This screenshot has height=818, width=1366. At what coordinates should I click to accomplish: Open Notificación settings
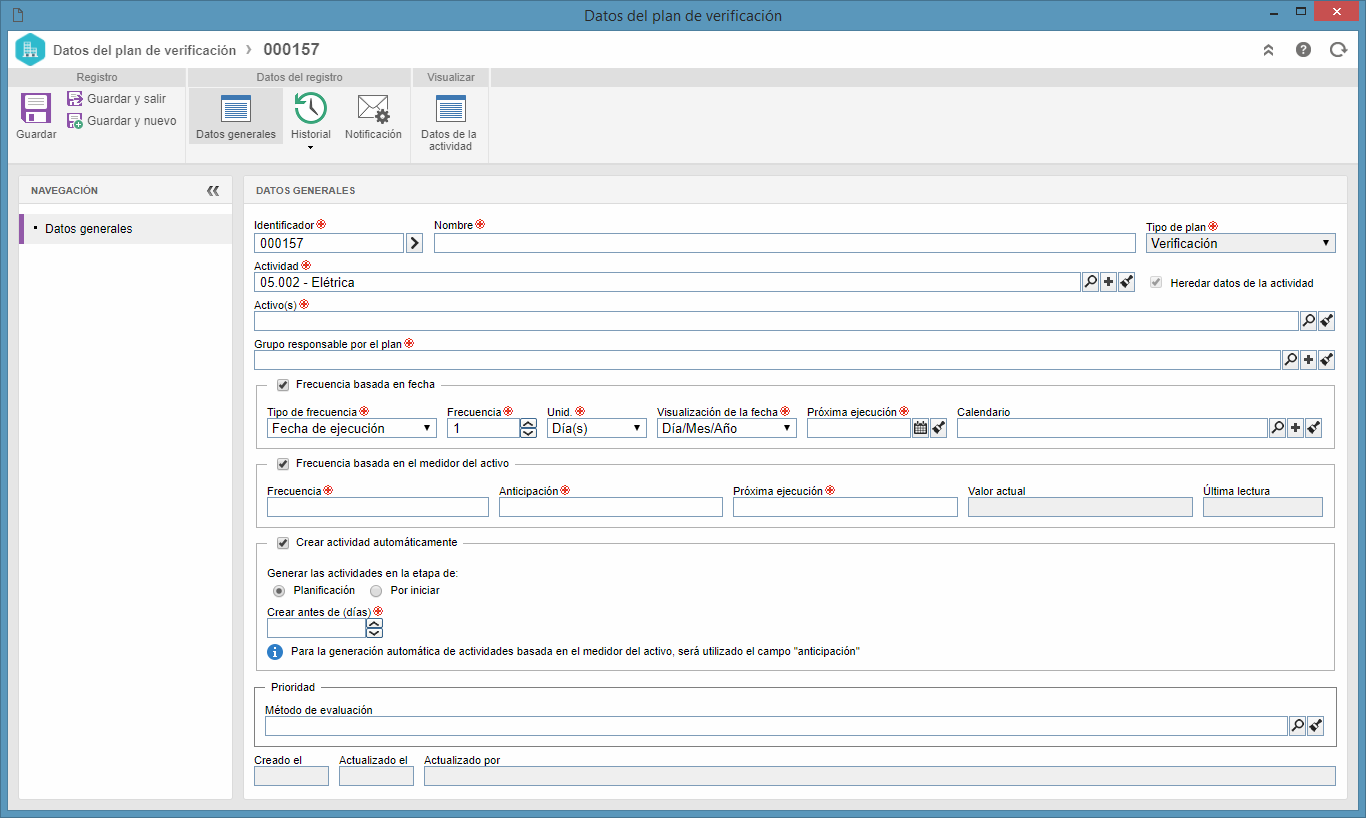pos(373,117)
